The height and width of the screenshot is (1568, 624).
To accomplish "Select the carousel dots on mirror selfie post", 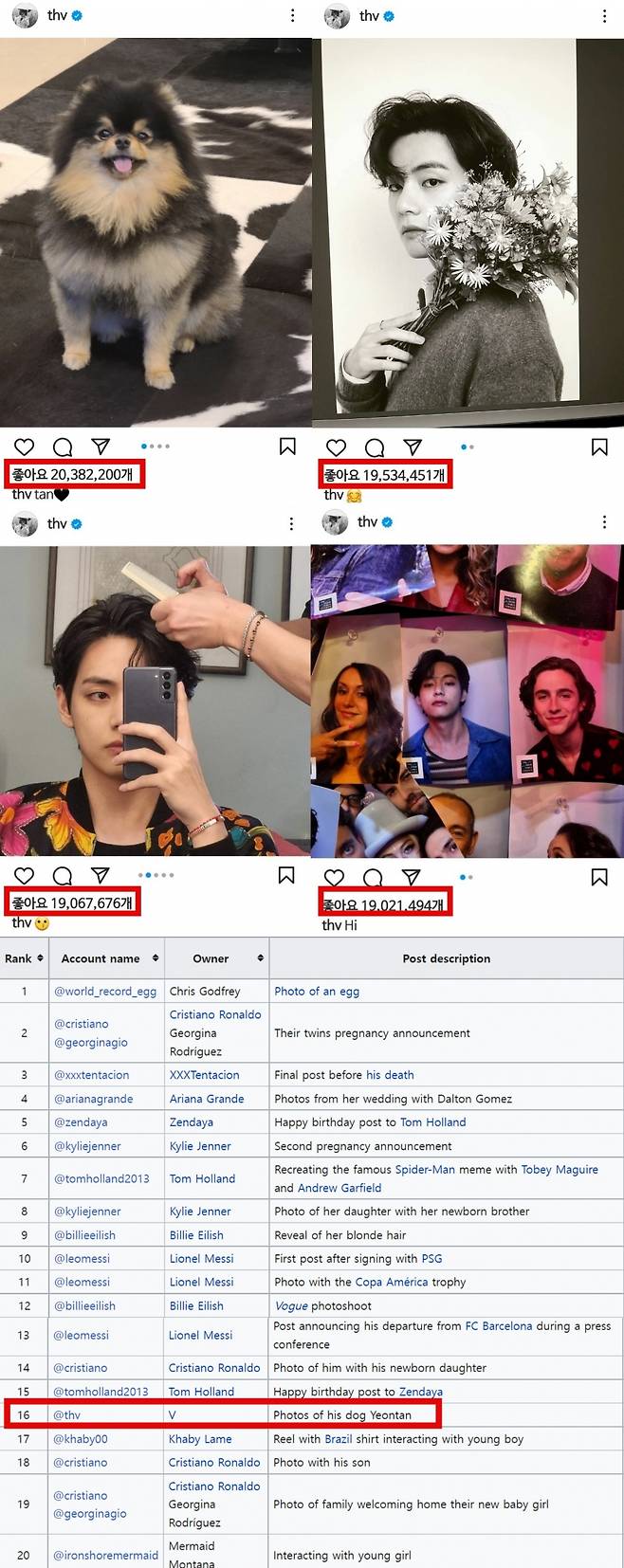I will point(156,875).
